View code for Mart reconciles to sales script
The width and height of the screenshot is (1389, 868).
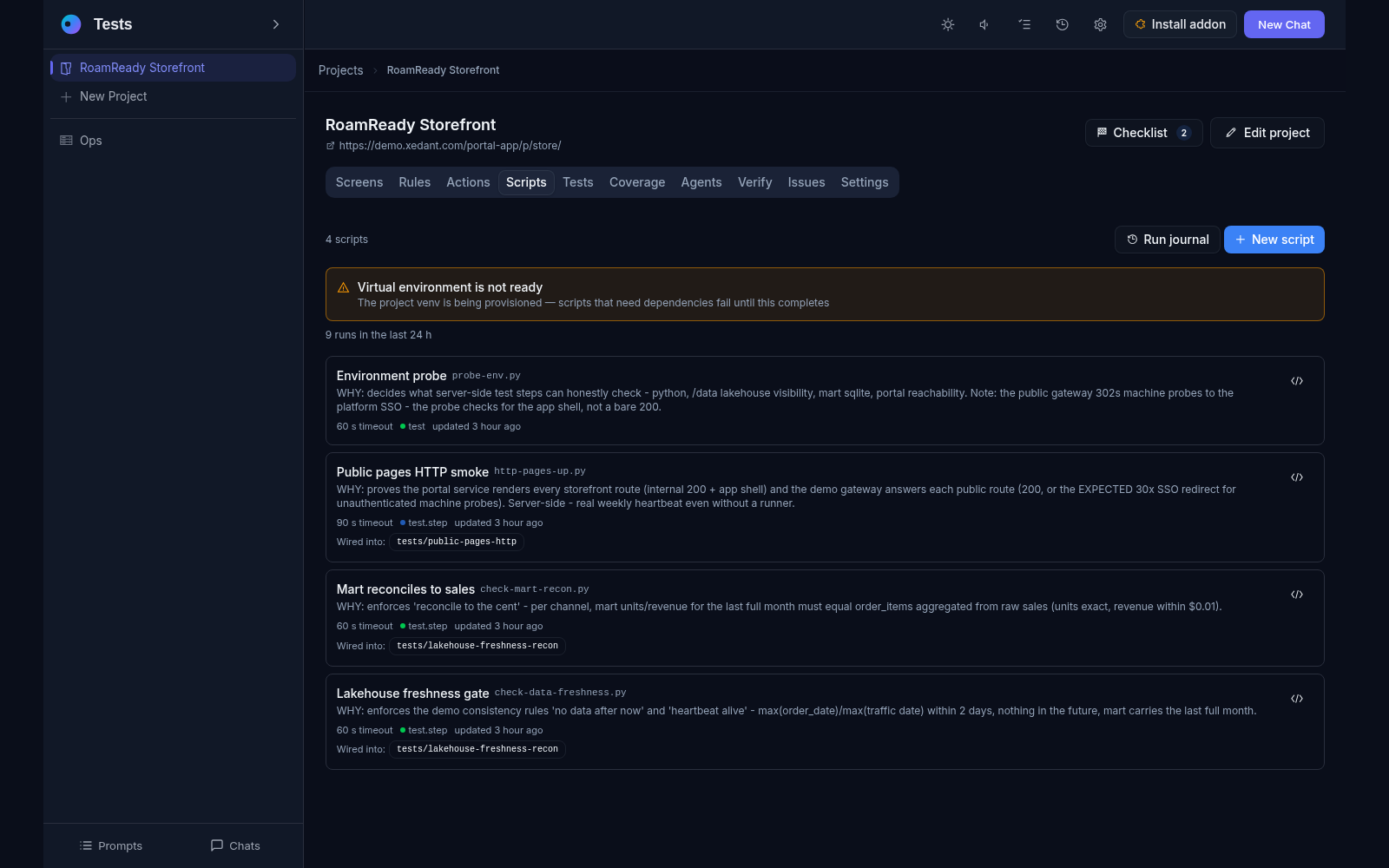click(x=1297, y=595)
